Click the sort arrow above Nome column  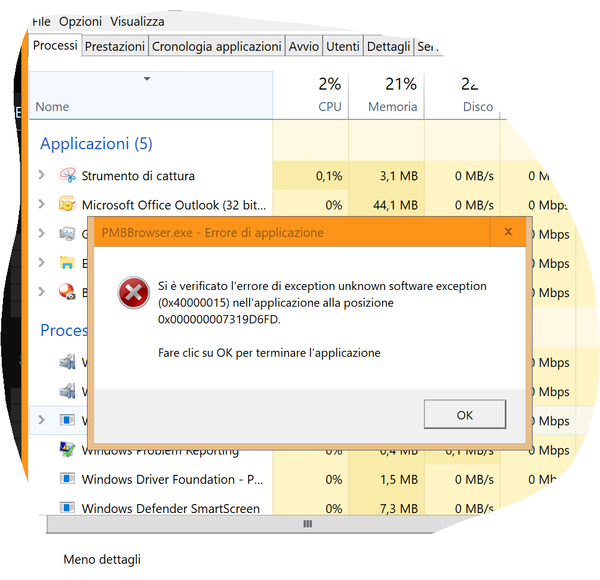pos(147,79)
